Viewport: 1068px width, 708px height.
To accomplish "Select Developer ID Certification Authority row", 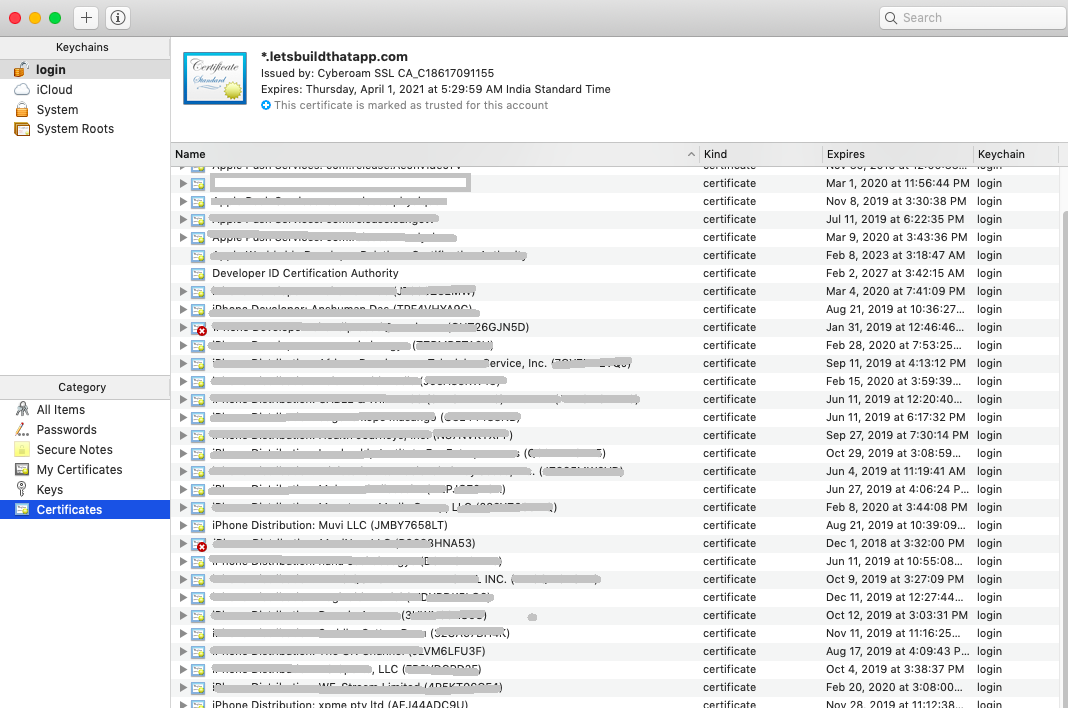I will point(614,273).
